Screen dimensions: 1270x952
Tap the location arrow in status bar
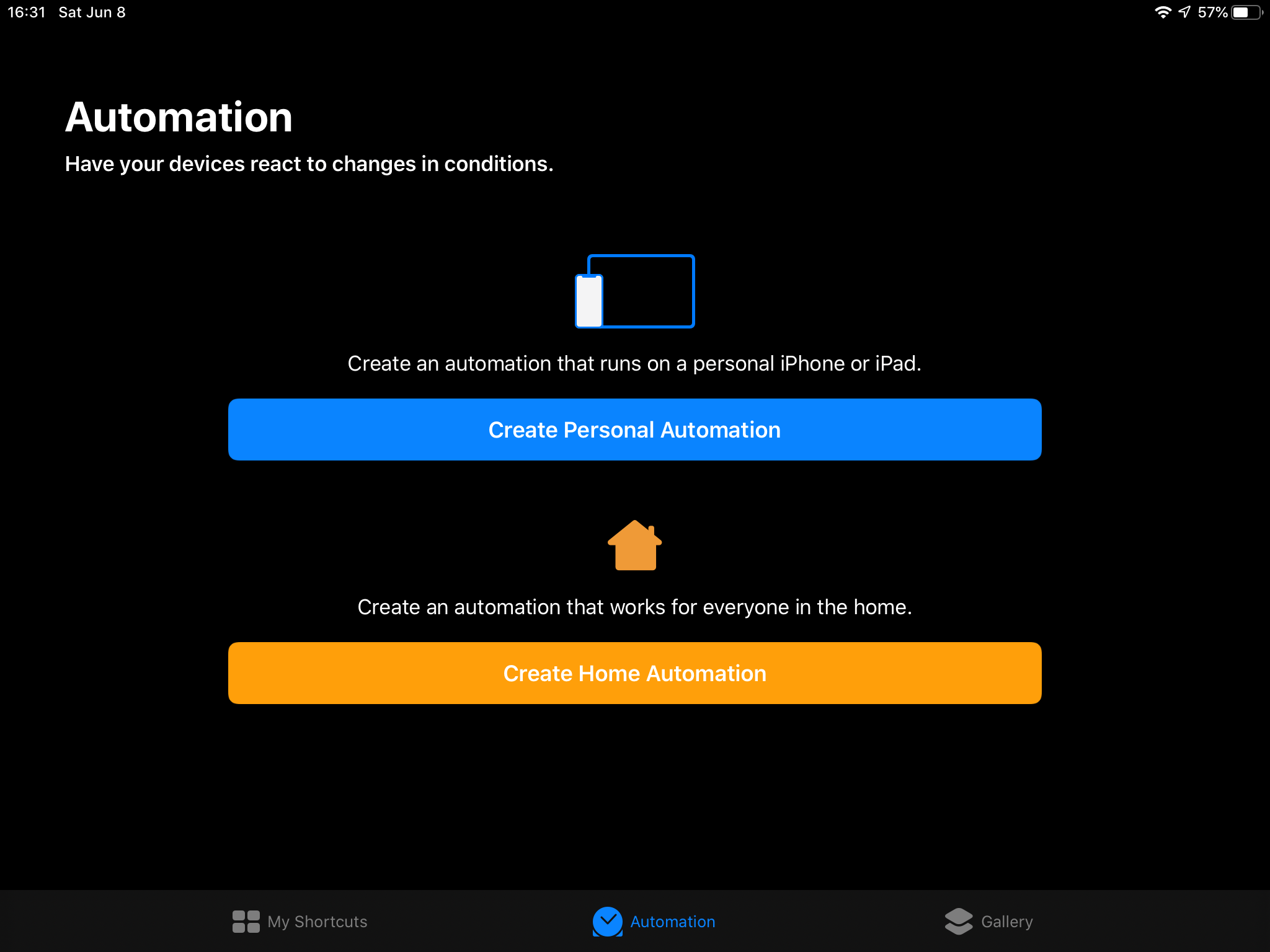(x=1185, y=12)
